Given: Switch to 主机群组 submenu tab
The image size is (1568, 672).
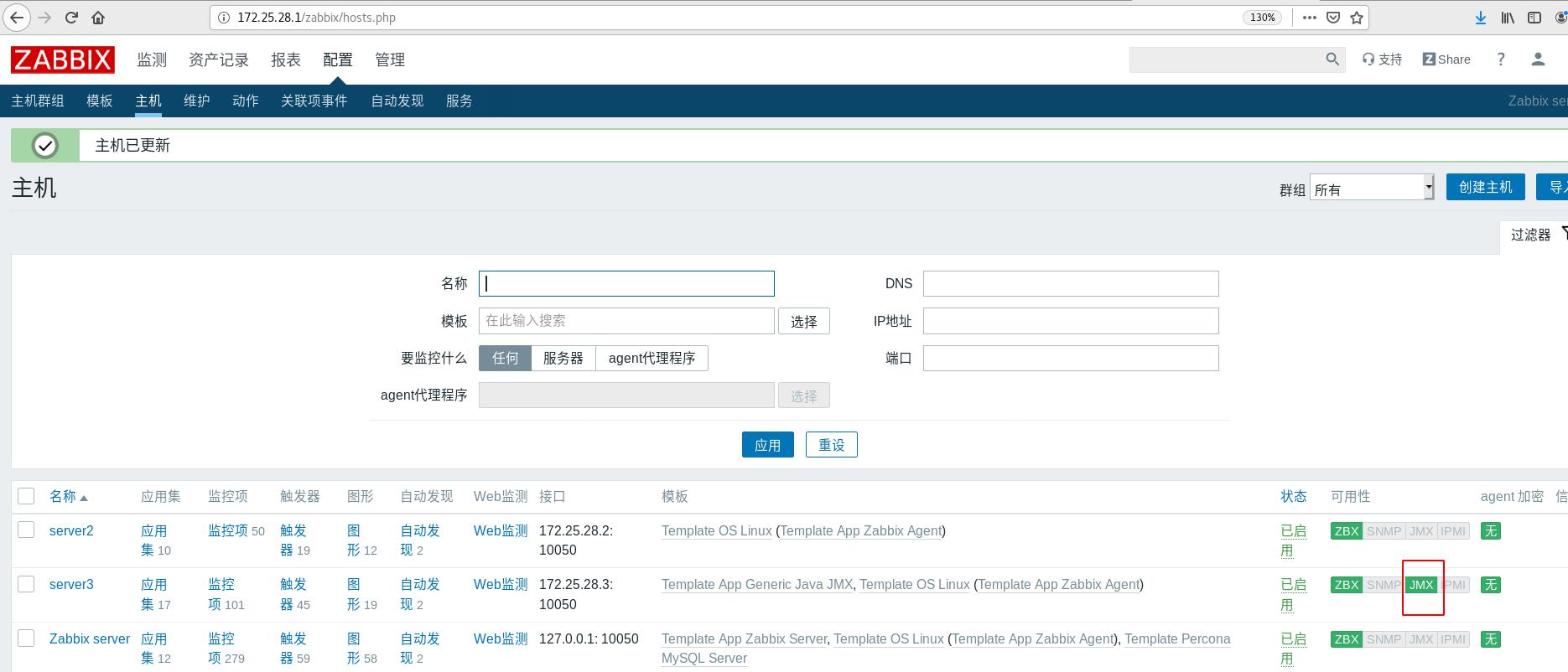Looking at the screenshot, I should coord(38,101).
